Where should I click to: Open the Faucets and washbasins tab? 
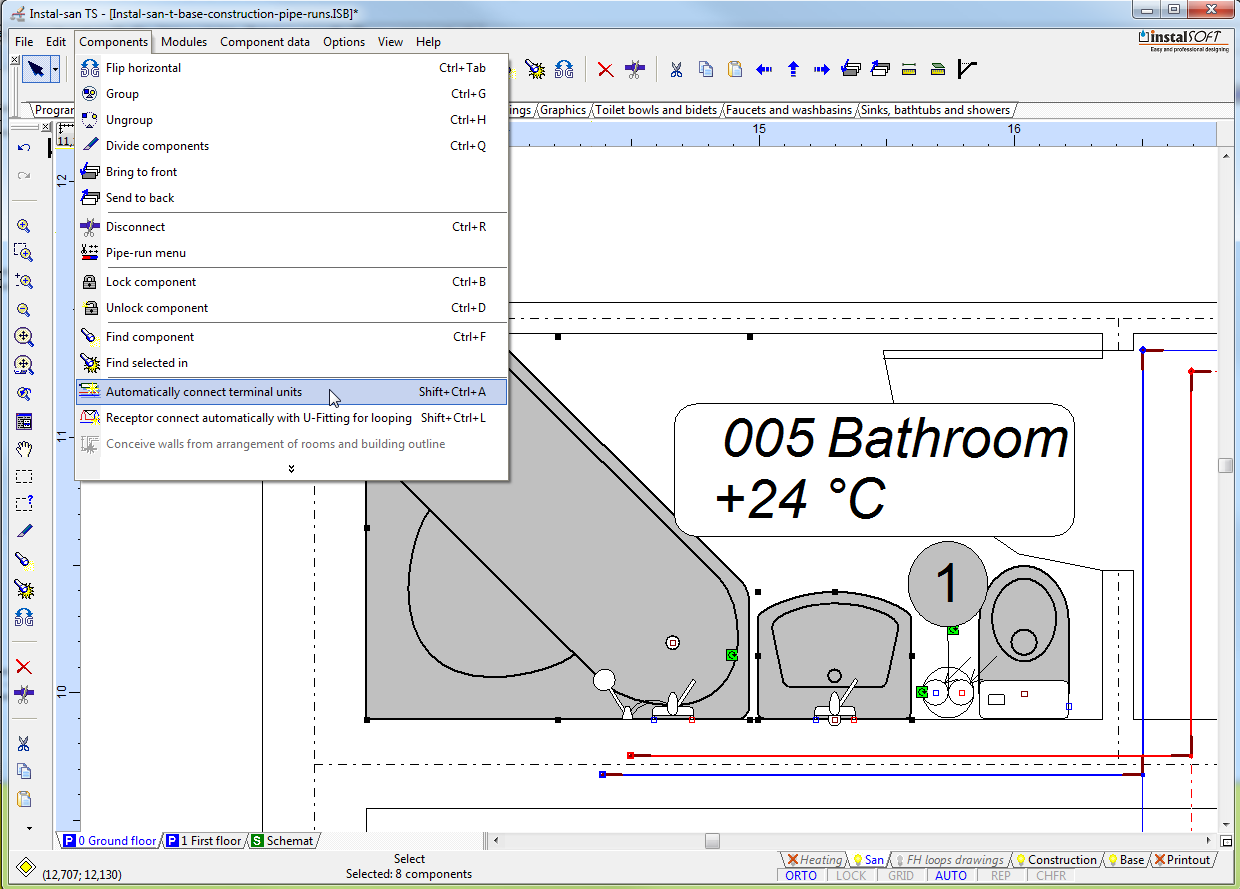click(x=790, y=110)
